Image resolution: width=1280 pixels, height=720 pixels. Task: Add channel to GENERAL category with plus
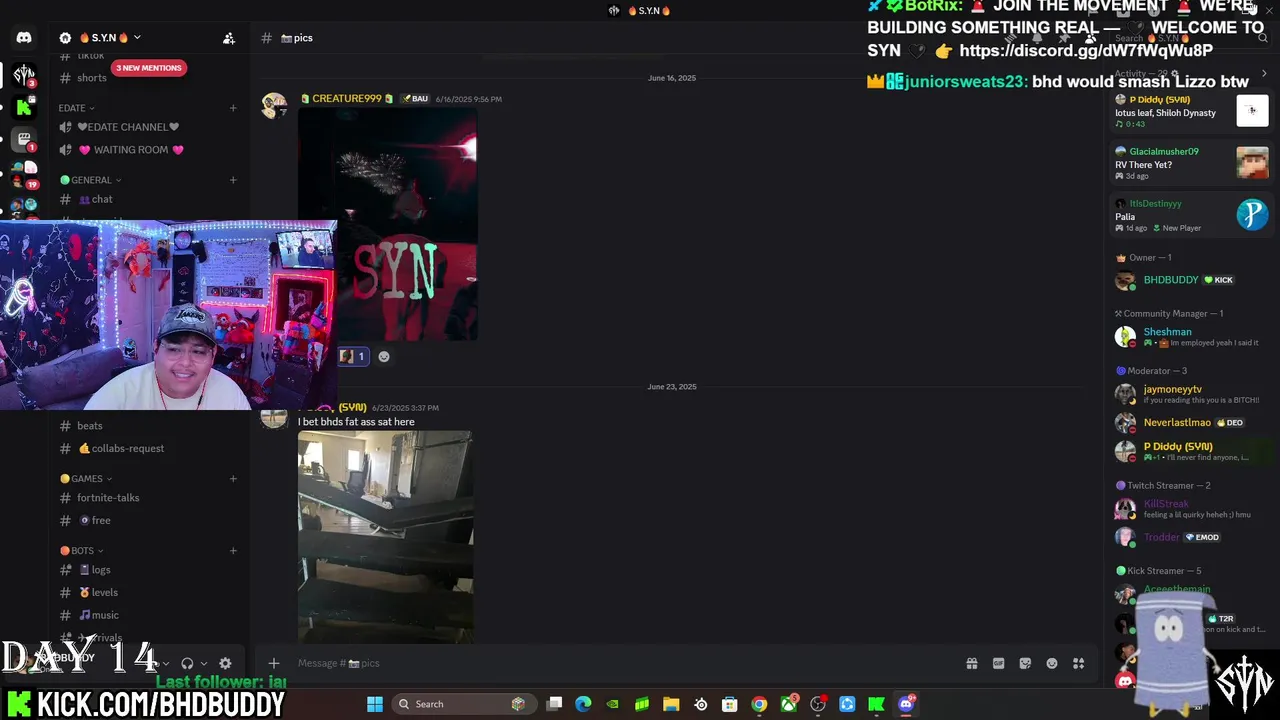click(233, 180)
